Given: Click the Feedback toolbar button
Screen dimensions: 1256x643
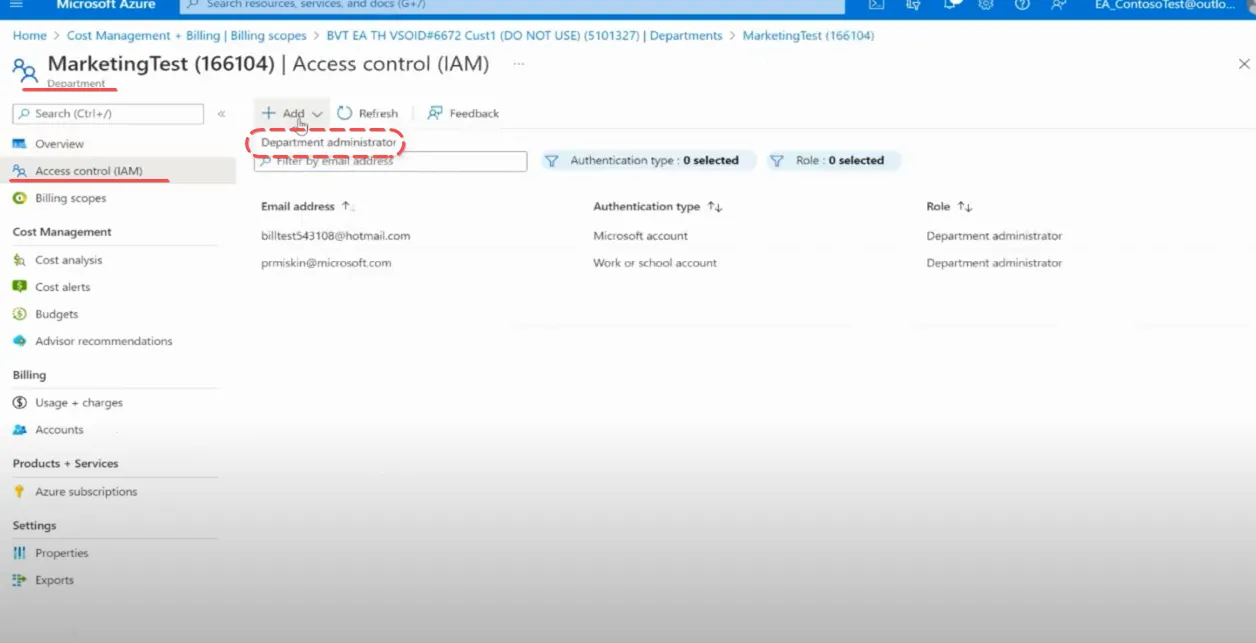Looking at the screenshot, I should pyautogui.click(x=463, y=113).
